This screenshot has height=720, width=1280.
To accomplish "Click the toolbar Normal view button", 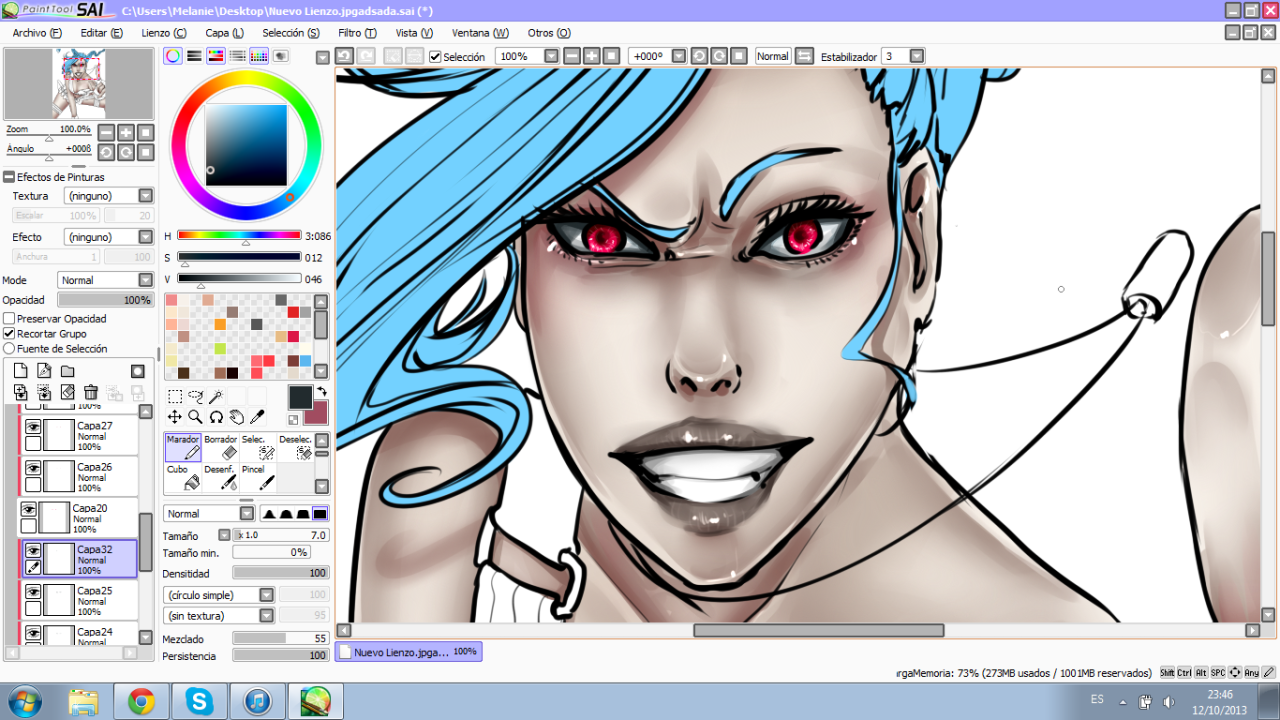I will [772, 56].
